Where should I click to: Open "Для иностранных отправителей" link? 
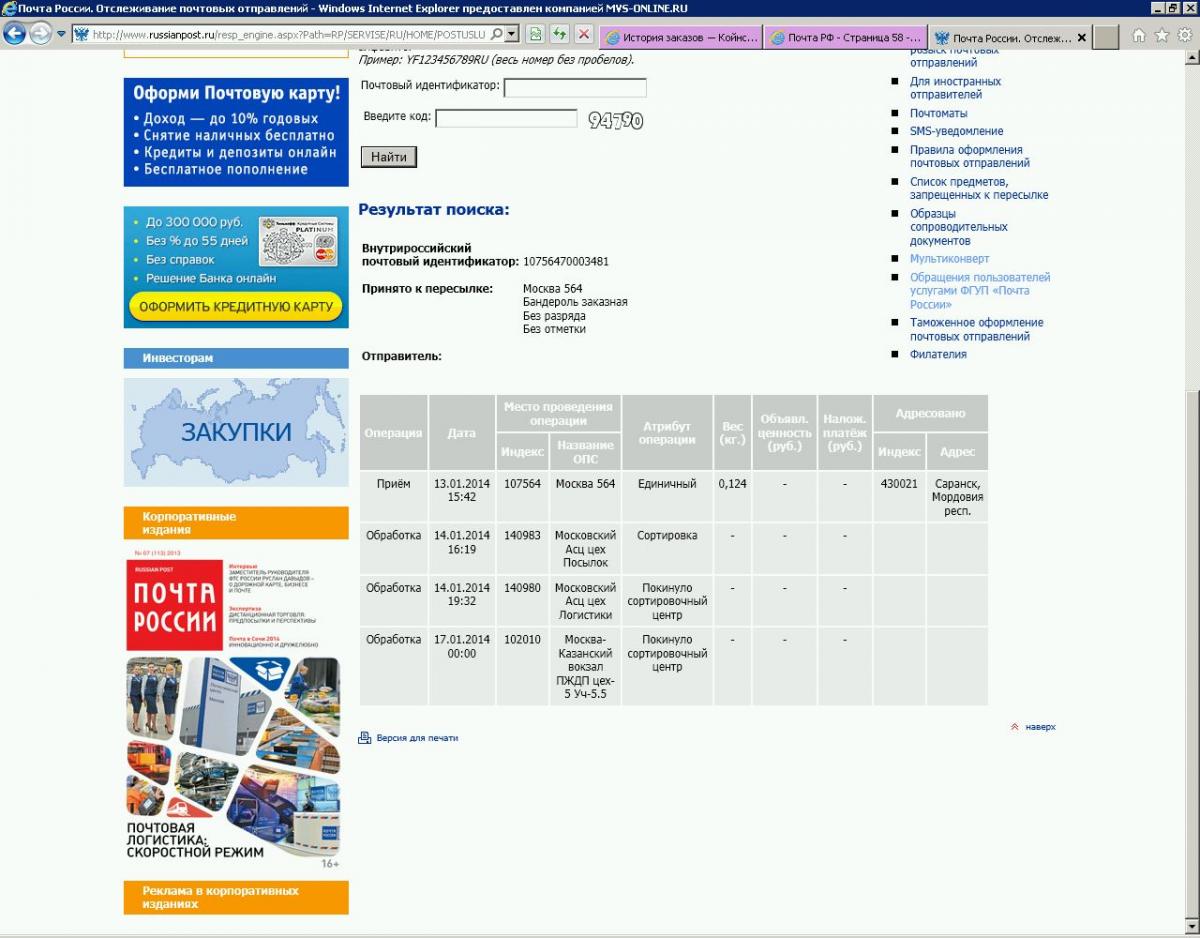click(x=955, y=88)
